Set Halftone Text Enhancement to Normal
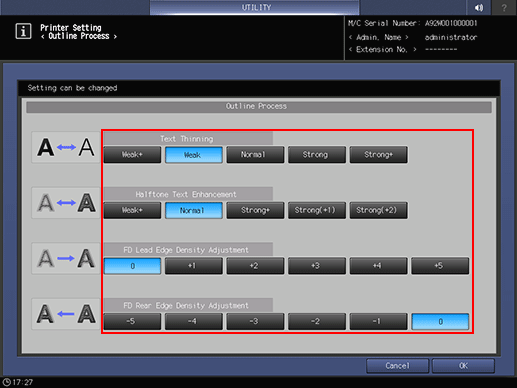Viewport: 517px width, 388px height. (x=194, y=210)
